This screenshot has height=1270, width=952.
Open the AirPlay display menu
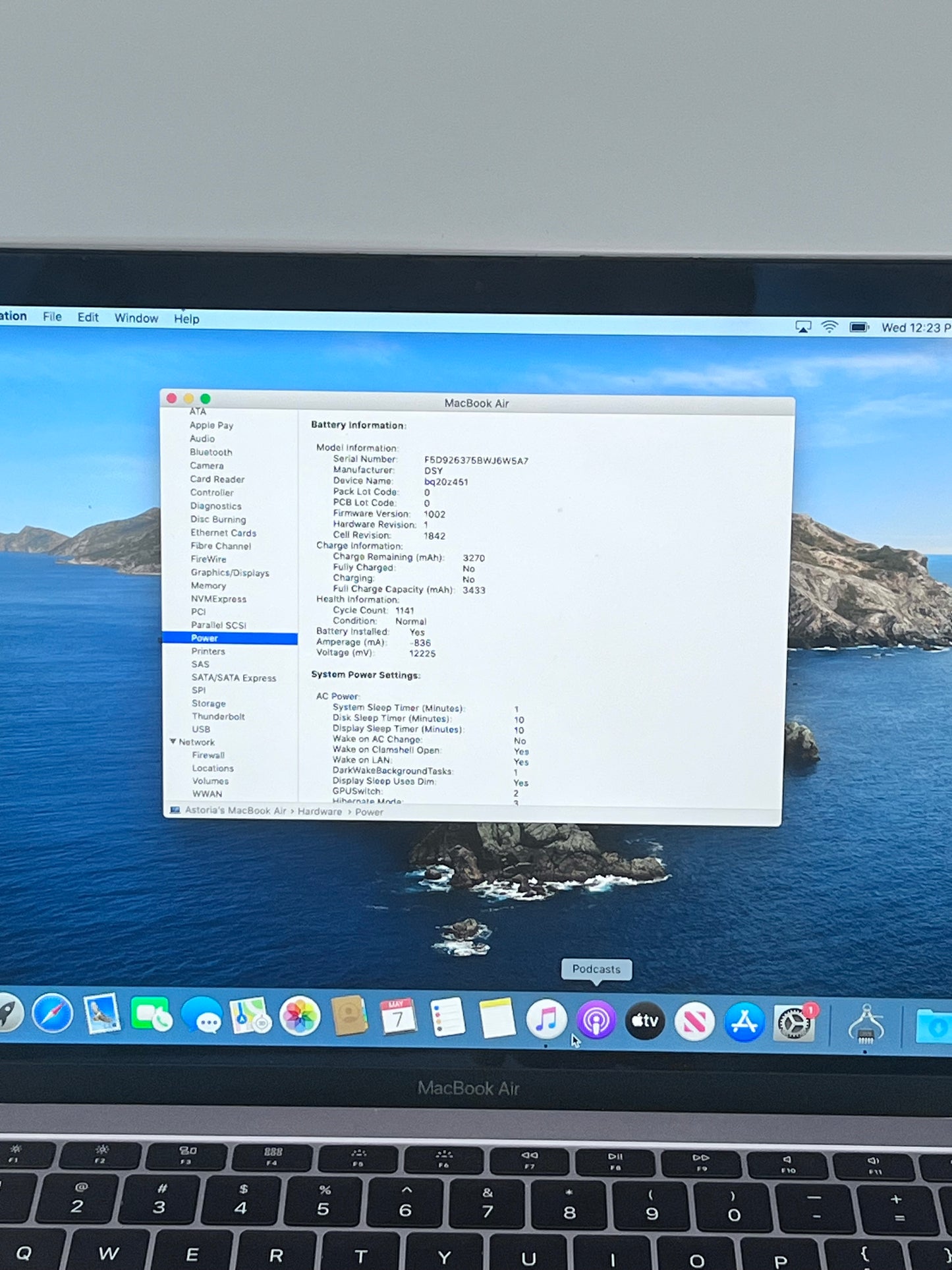pyautogui.click(x=803, y=327)
